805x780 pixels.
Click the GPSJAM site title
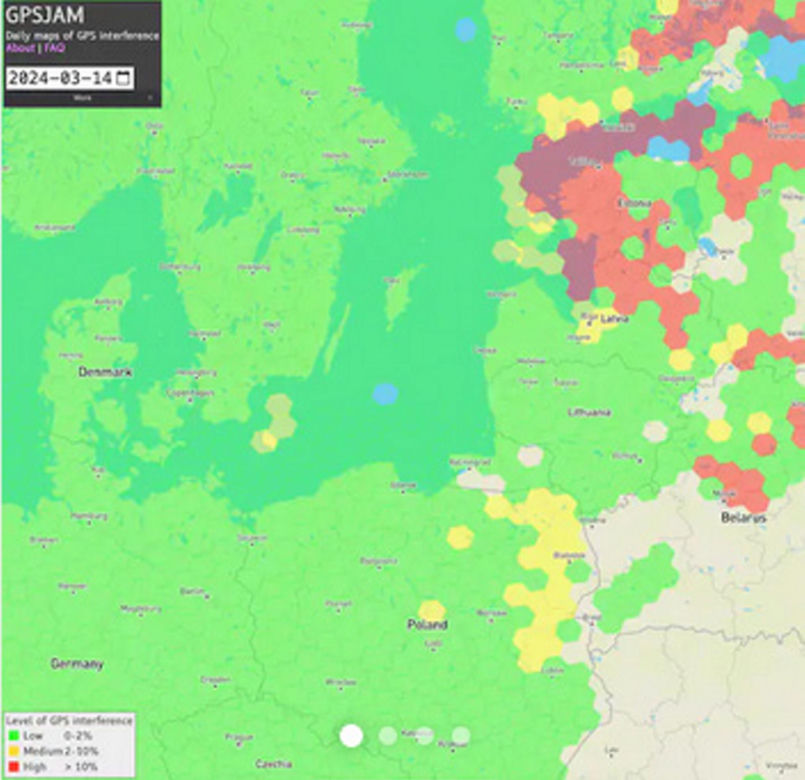(45, 15)
